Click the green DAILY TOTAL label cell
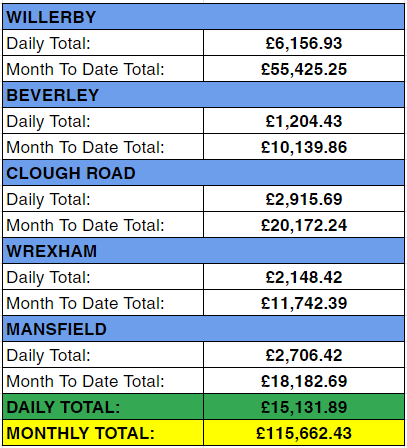Viewport: 407px width, 448px height. point(103,407)
